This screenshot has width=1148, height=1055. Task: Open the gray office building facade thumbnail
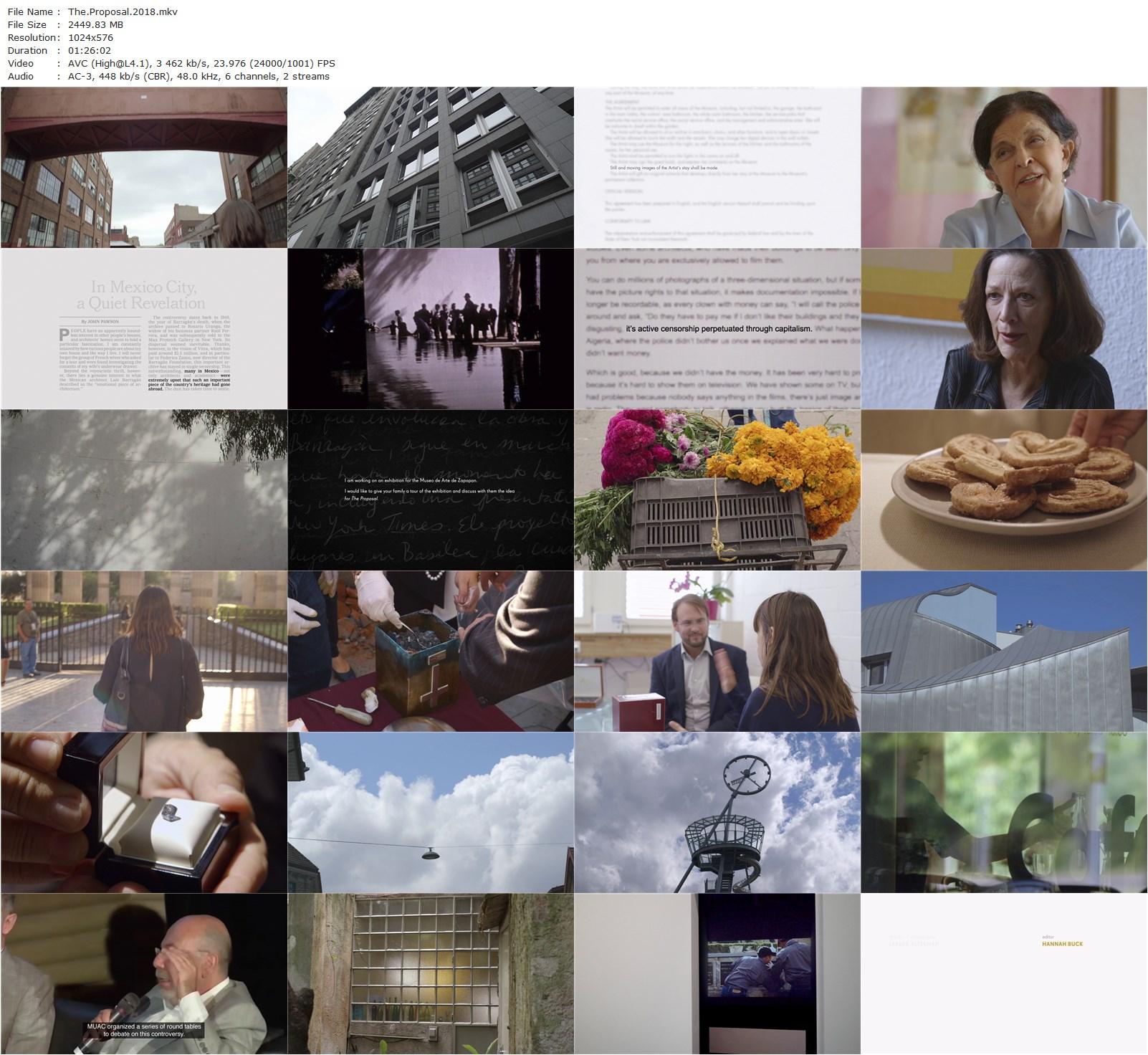coord(431,168)
